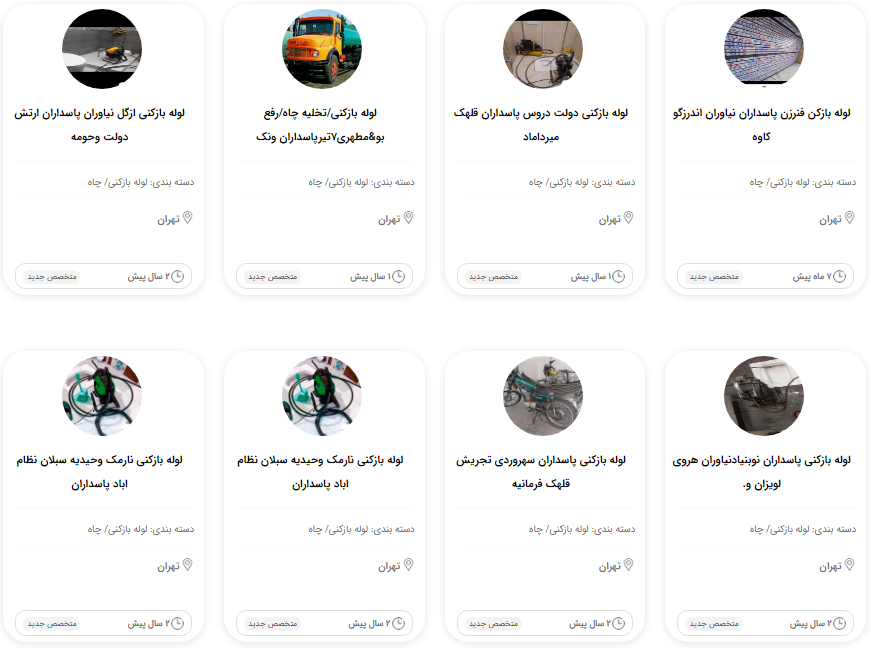Viewport: 871px width, 648px height.
Task: Click location pin icon on اندرزگو کاوه card
Action: [x=849, y=218]
